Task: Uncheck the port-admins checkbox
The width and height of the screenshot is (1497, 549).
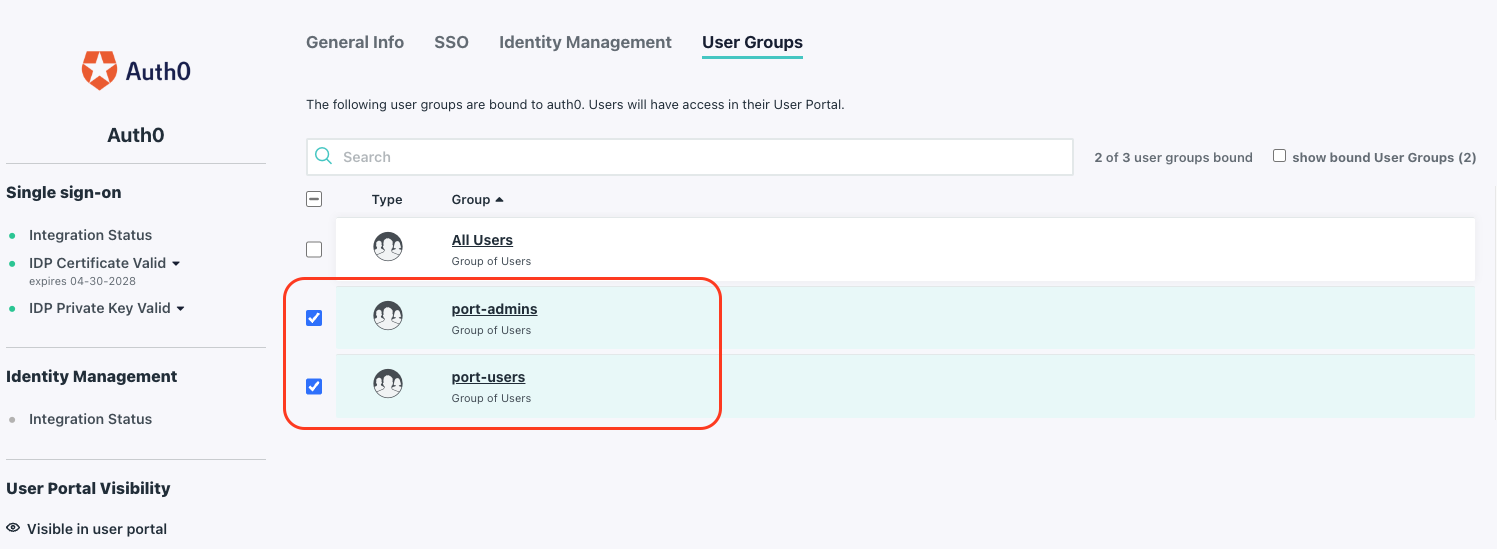Action: pos(314,318)
